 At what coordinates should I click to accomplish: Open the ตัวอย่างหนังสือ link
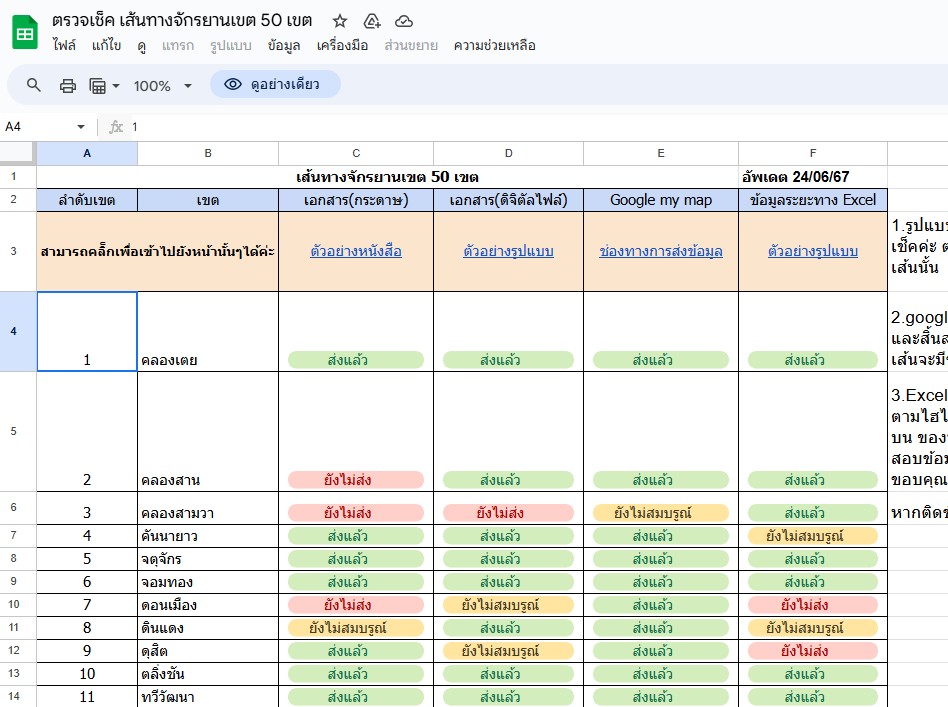[356, 251]
